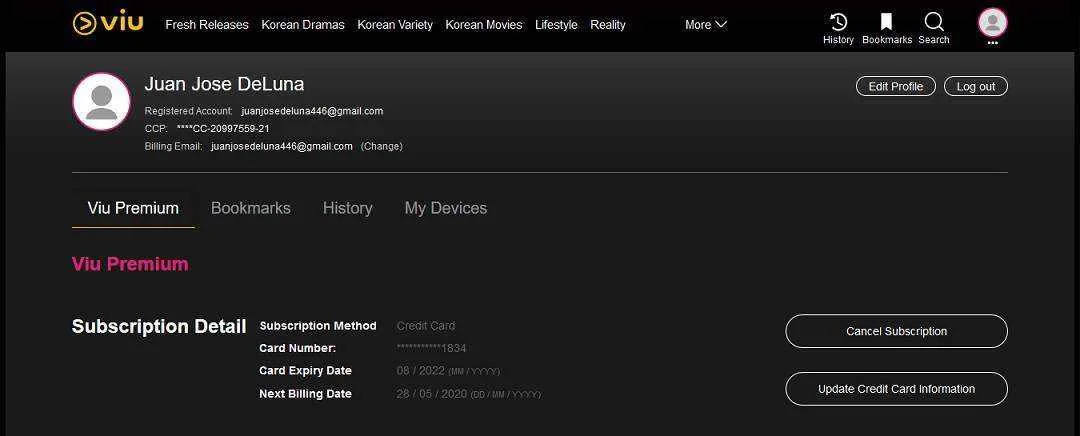The image size is (1080, 436).
Task: Click the Subscription Detail heading
Action: click(159, 326)
